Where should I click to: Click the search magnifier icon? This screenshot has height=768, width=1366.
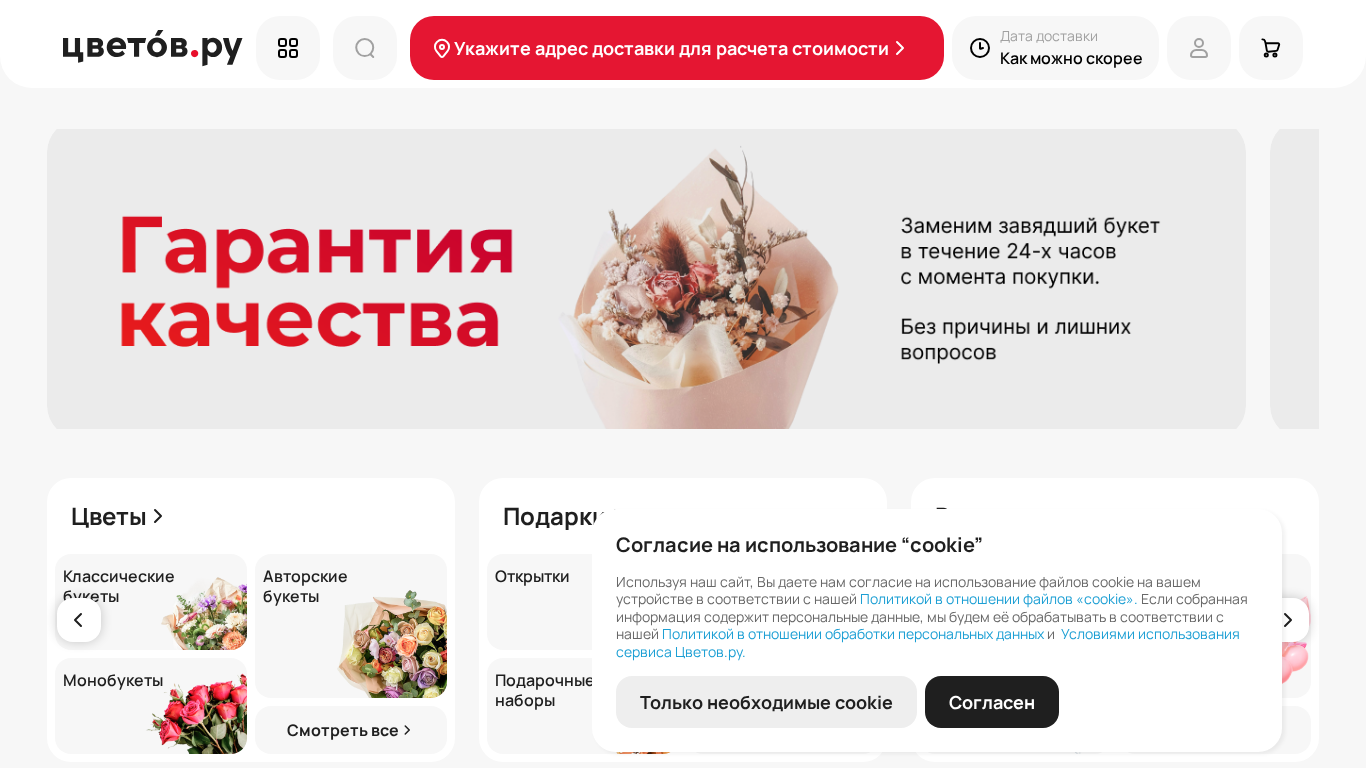point(365,48)
